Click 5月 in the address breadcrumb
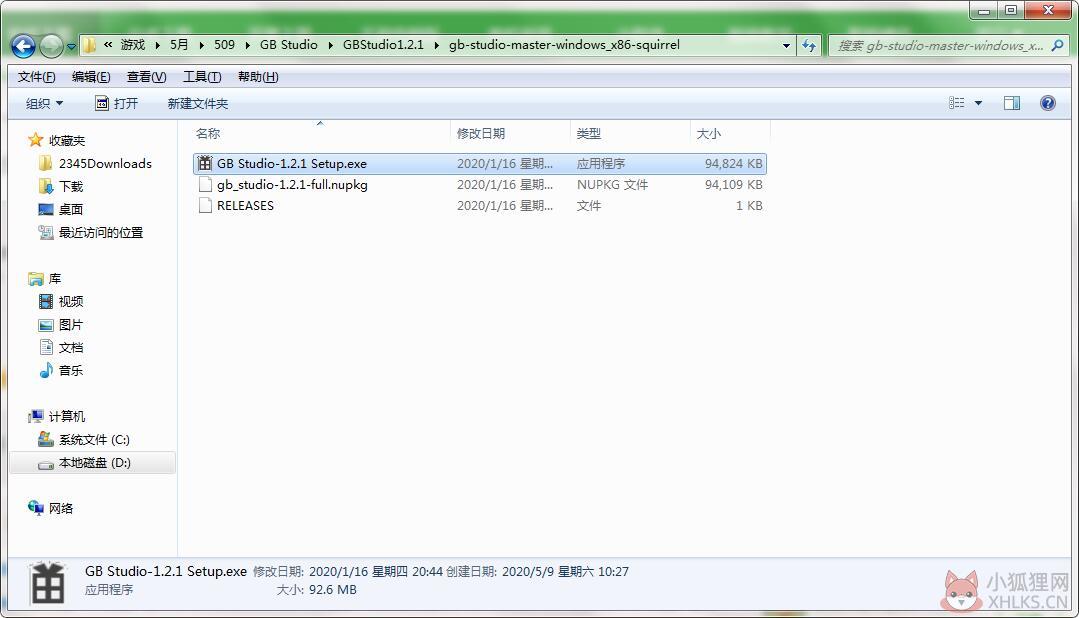Viewport: 1079px width, 618px height. point(179,45)
